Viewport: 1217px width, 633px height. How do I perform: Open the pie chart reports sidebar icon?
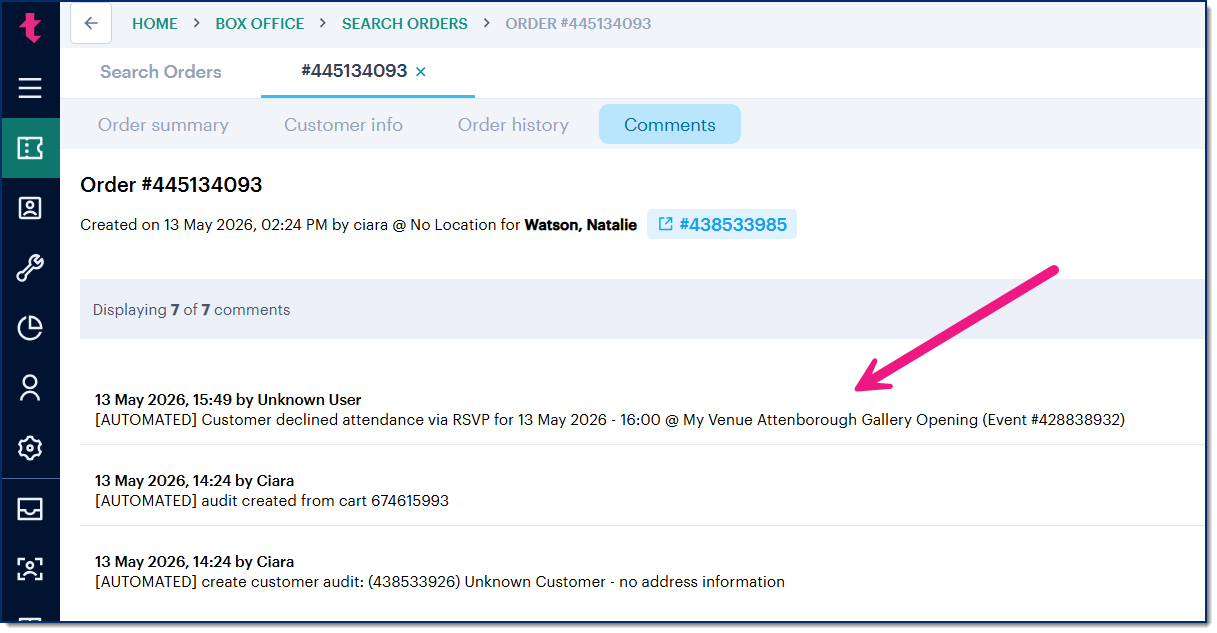(x=31, y=328)
